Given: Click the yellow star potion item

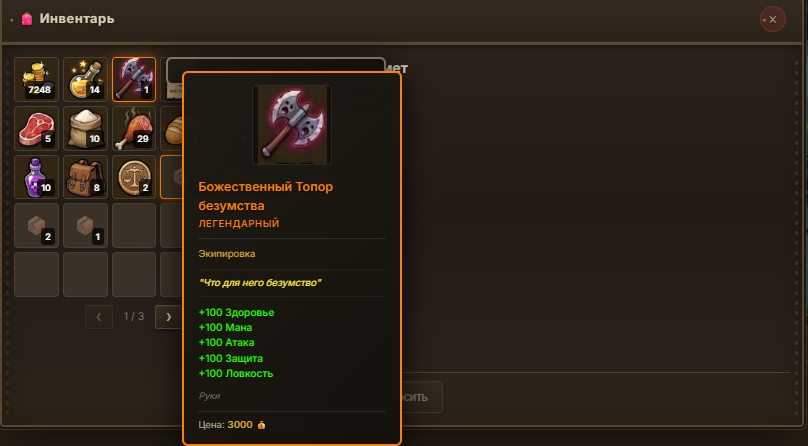Looking at the screenshot, I should coord(86,79).
